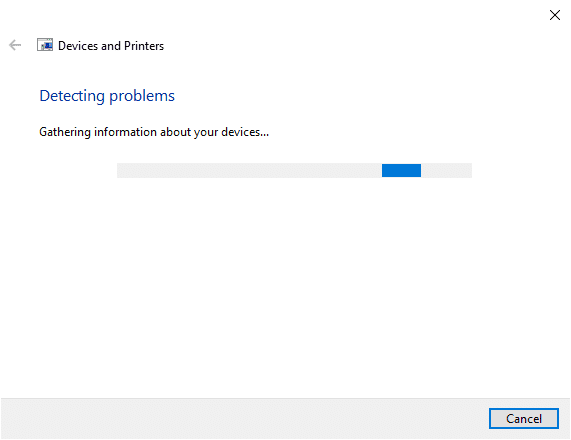The width and height of the screenshot is (571, 440).
Task: Click the word Printers in window title
Action: tap(144, 46)
